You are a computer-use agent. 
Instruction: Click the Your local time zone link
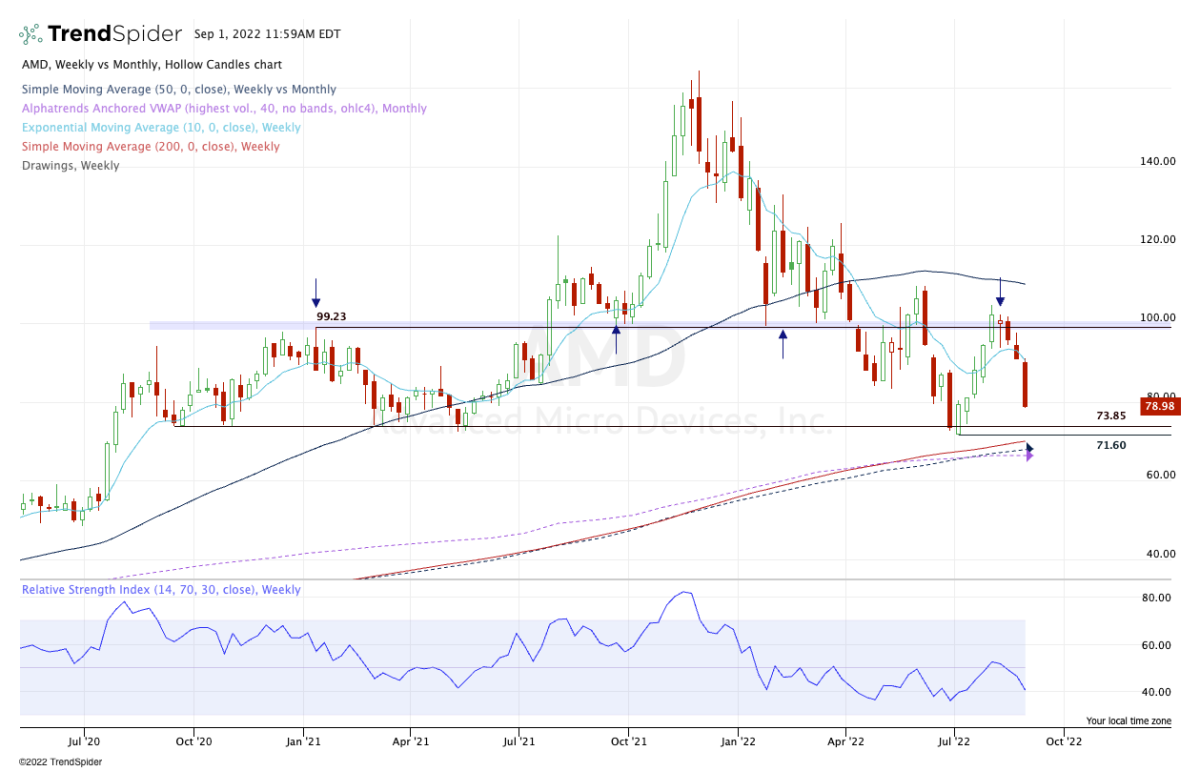(1130, 720)
